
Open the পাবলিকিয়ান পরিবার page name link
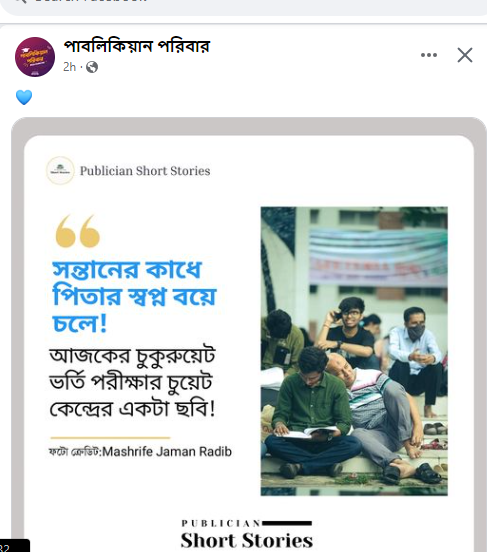(136, 46)
